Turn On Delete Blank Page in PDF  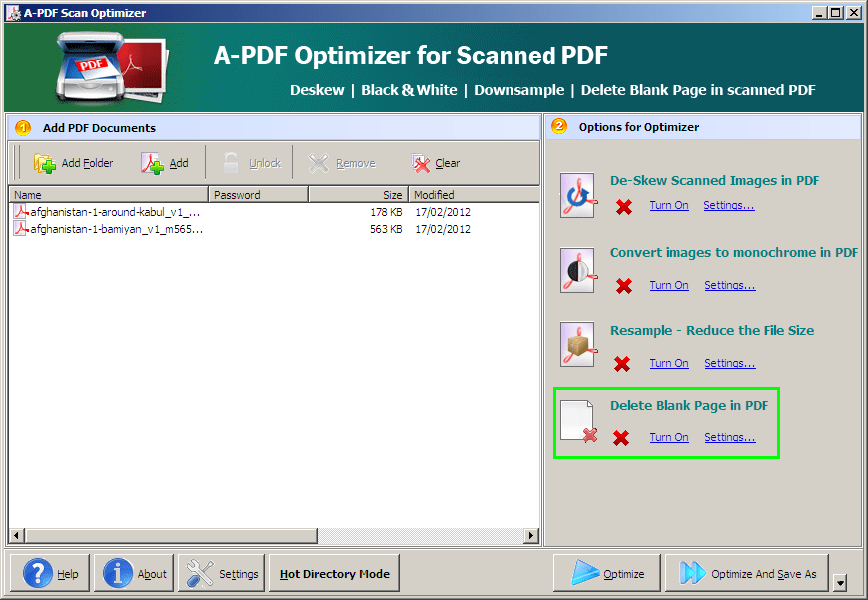669,437
